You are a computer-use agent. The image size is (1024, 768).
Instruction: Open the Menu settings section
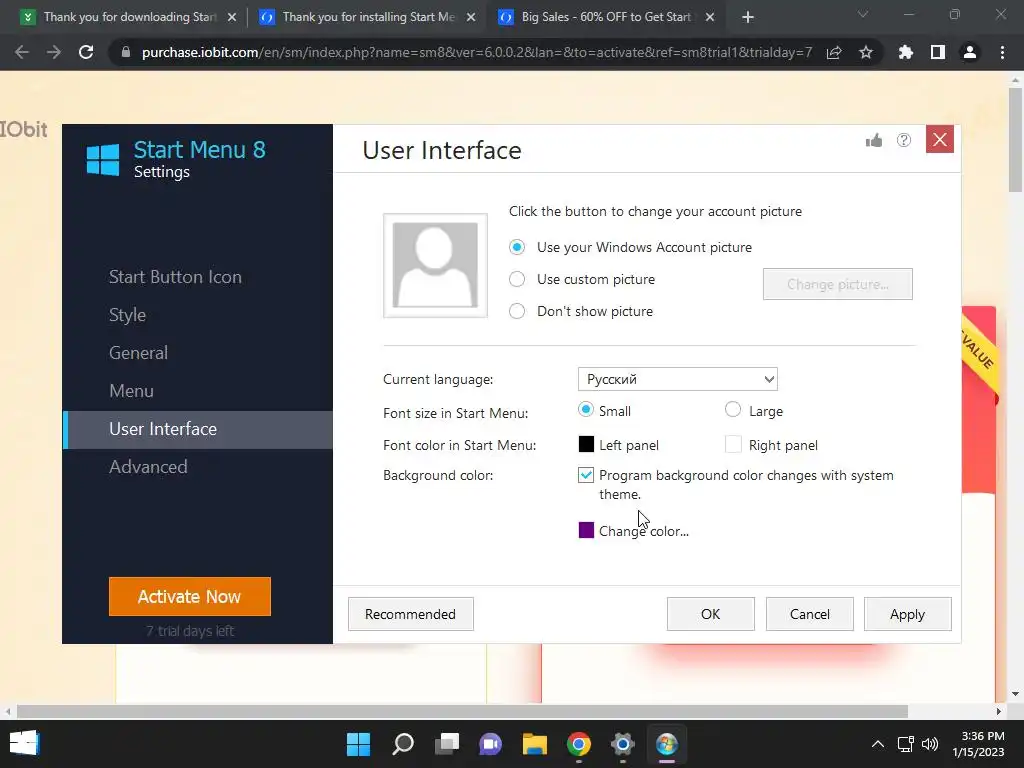click(x=131, y=391)
